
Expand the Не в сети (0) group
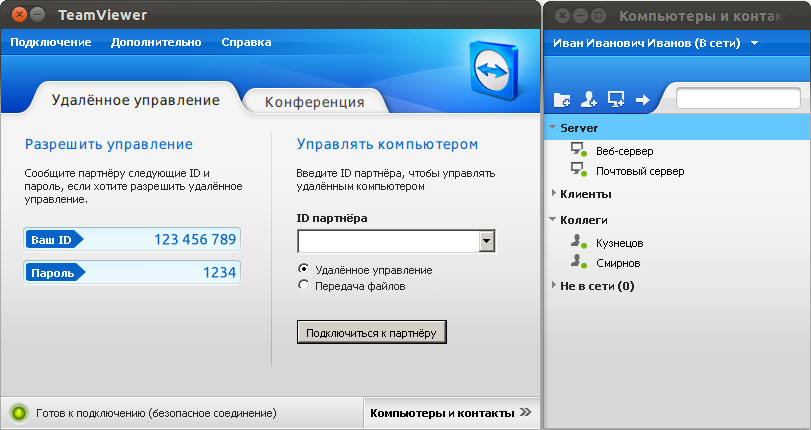(x=553, y=285)
